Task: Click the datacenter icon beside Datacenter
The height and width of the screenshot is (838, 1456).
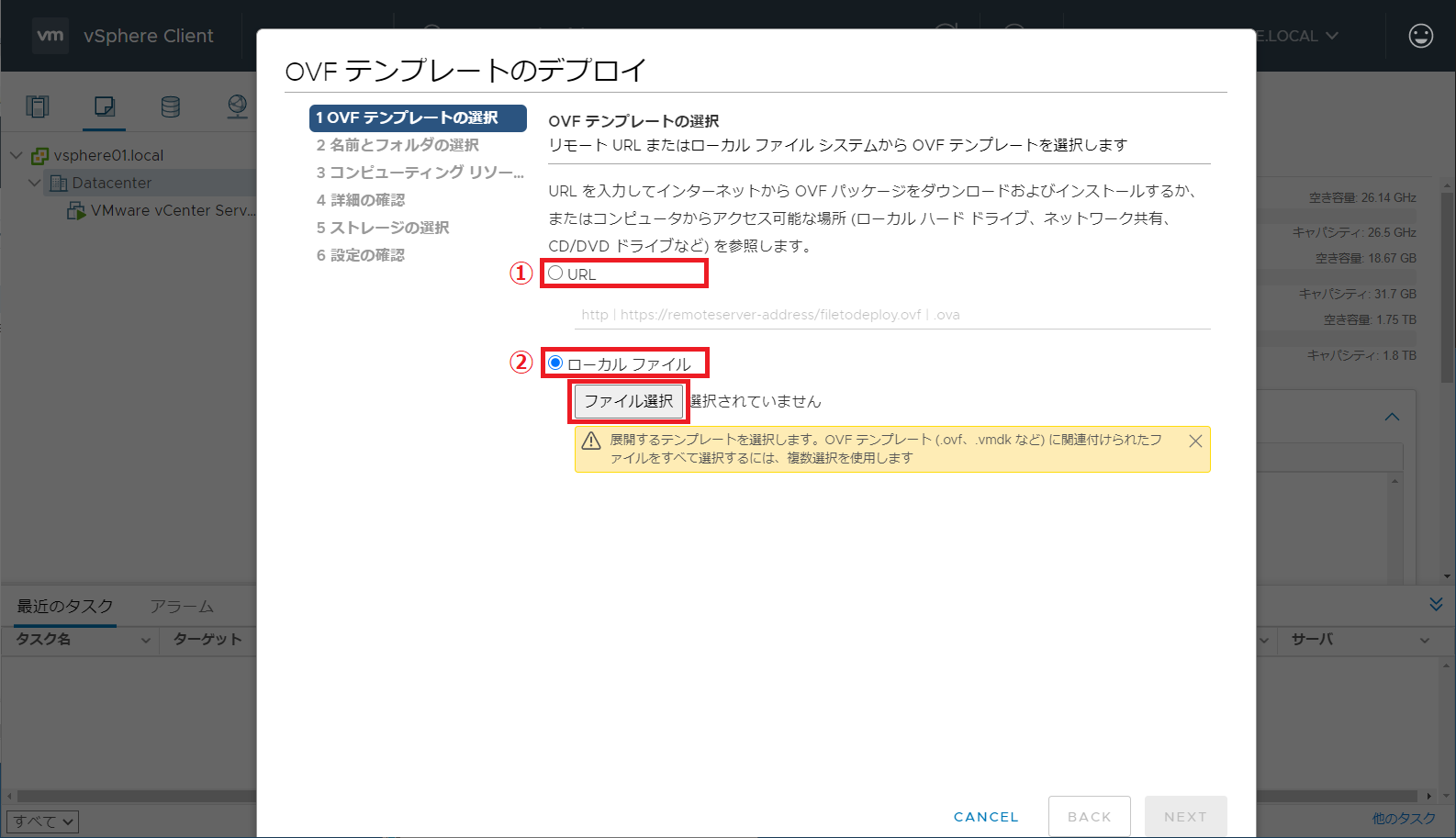Action: [59, 183]
